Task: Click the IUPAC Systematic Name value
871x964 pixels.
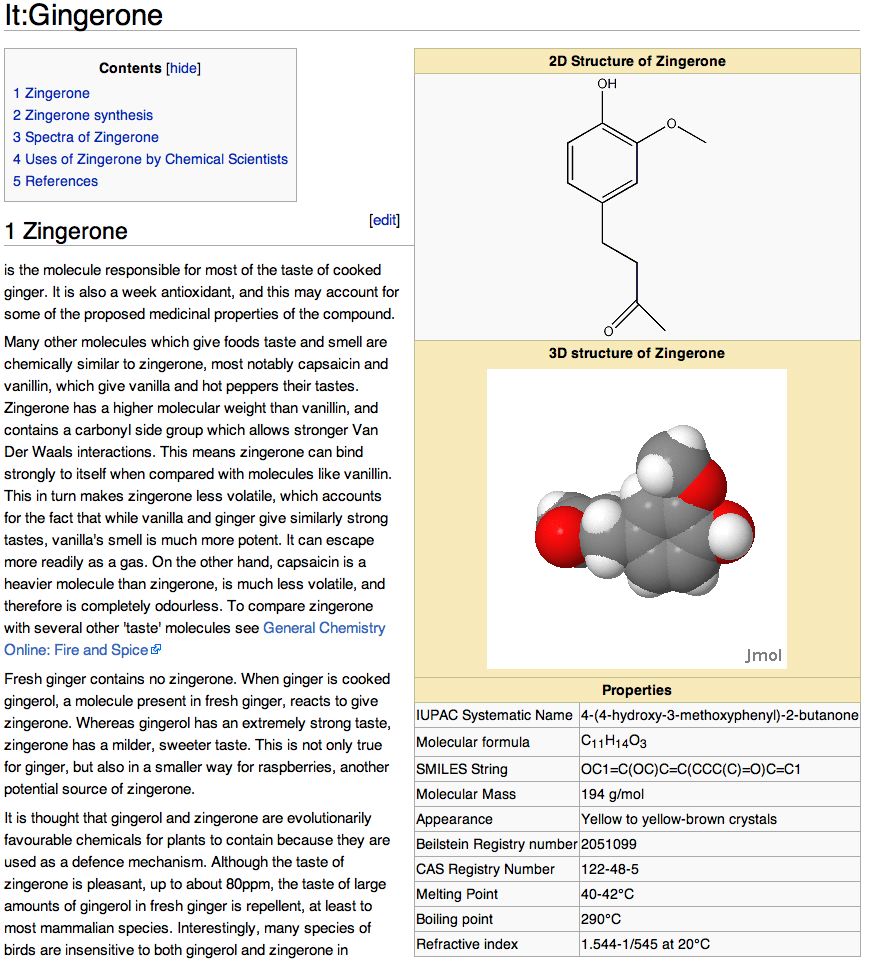Action: coord(718,715)
